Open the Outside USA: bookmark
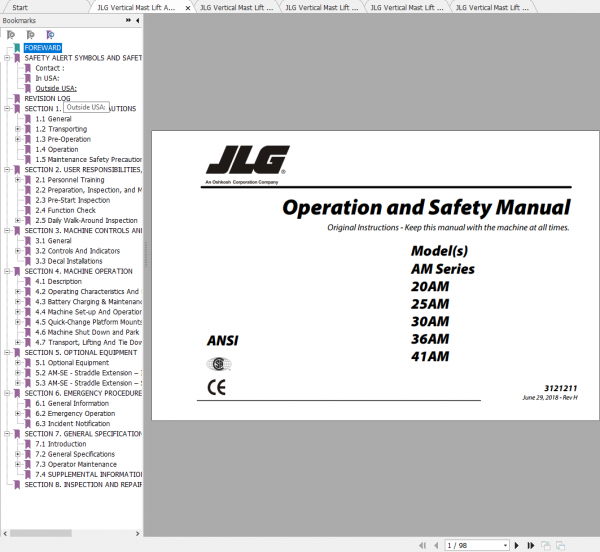The width and height of the screenshot is (600, 552). [x=56, y=88]
